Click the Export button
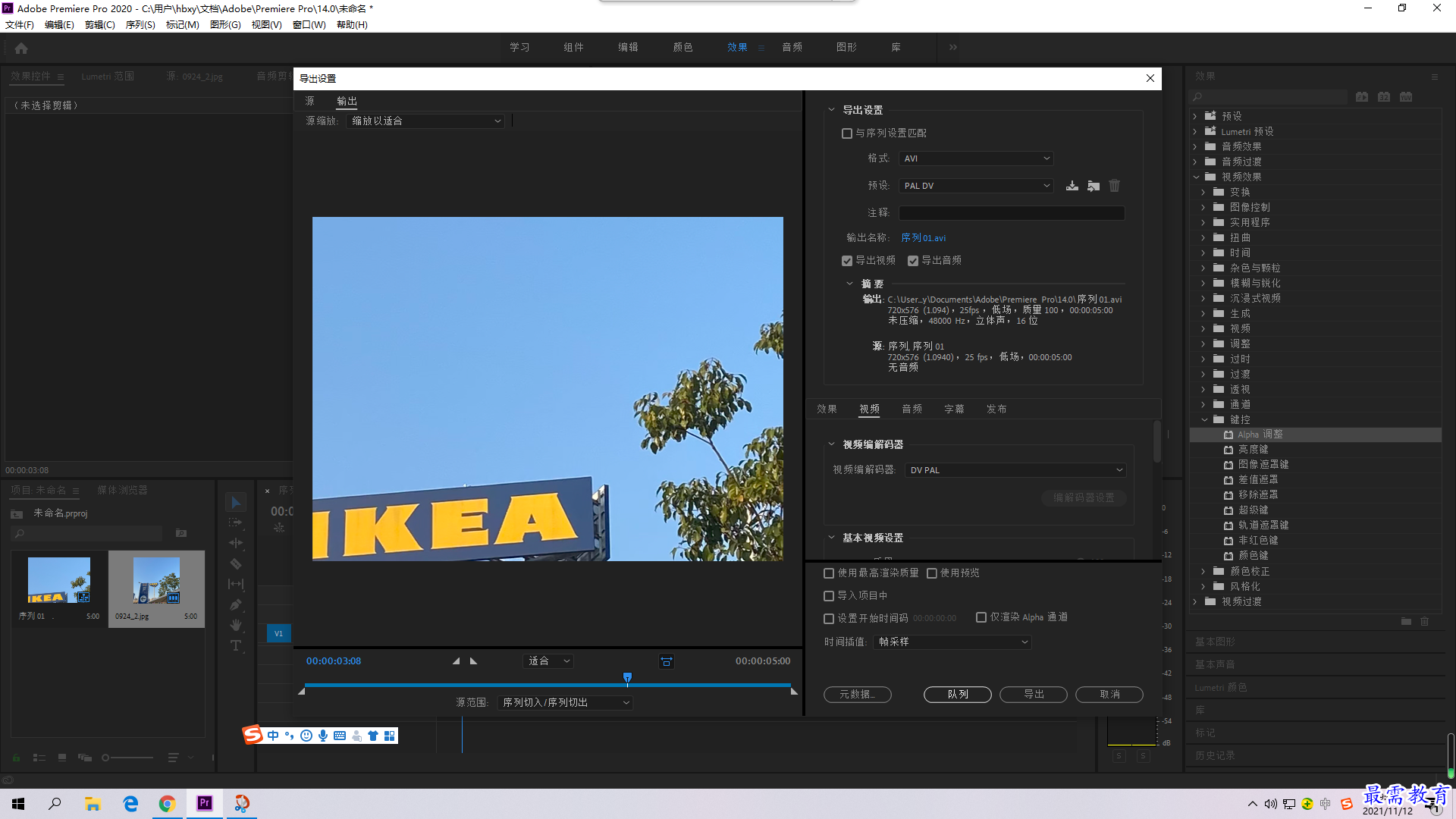The height and width of the screenshot is (819, 1456). 1033,695
